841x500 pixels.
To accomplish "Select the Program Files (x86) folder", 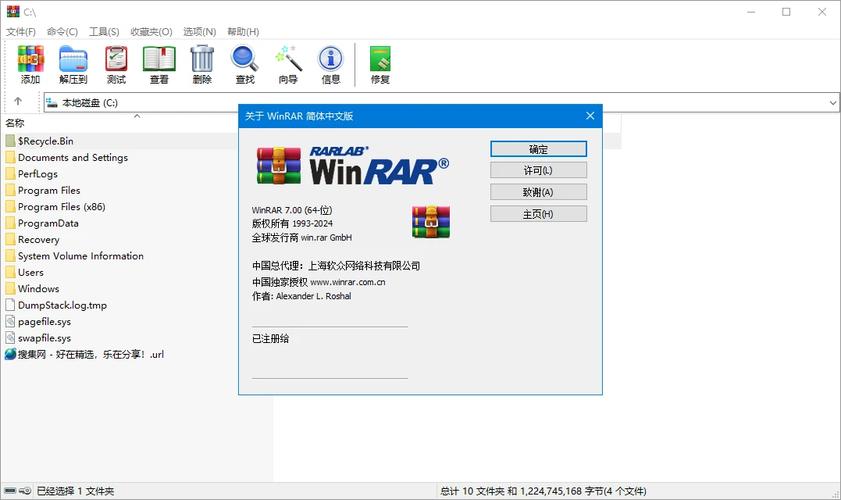I will pos(61,207).
